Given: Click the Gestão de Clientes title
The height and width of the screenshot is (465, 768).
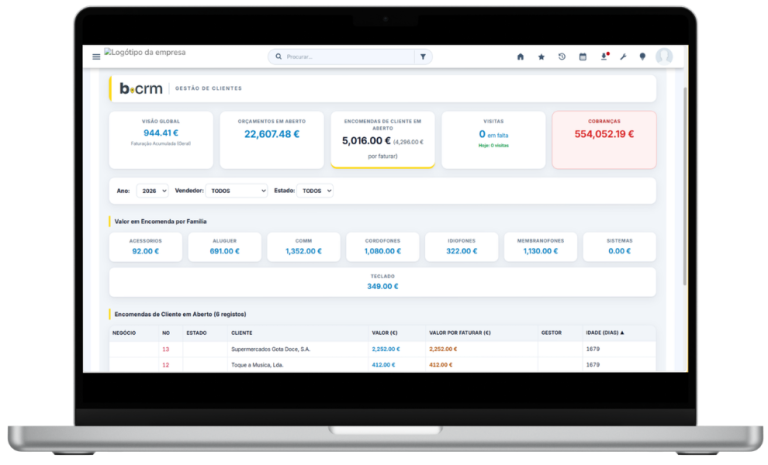Looking at the screenshot, I should [x=209, y=89].
